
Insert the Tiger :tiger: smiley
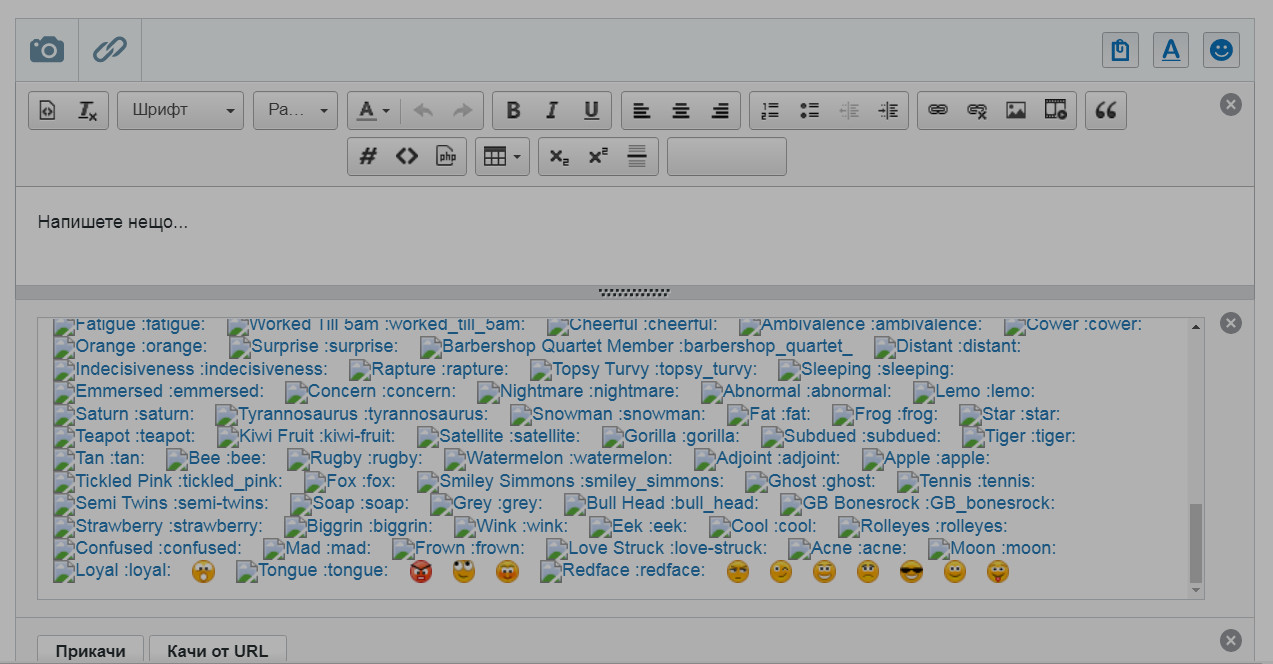point(1019,436)
